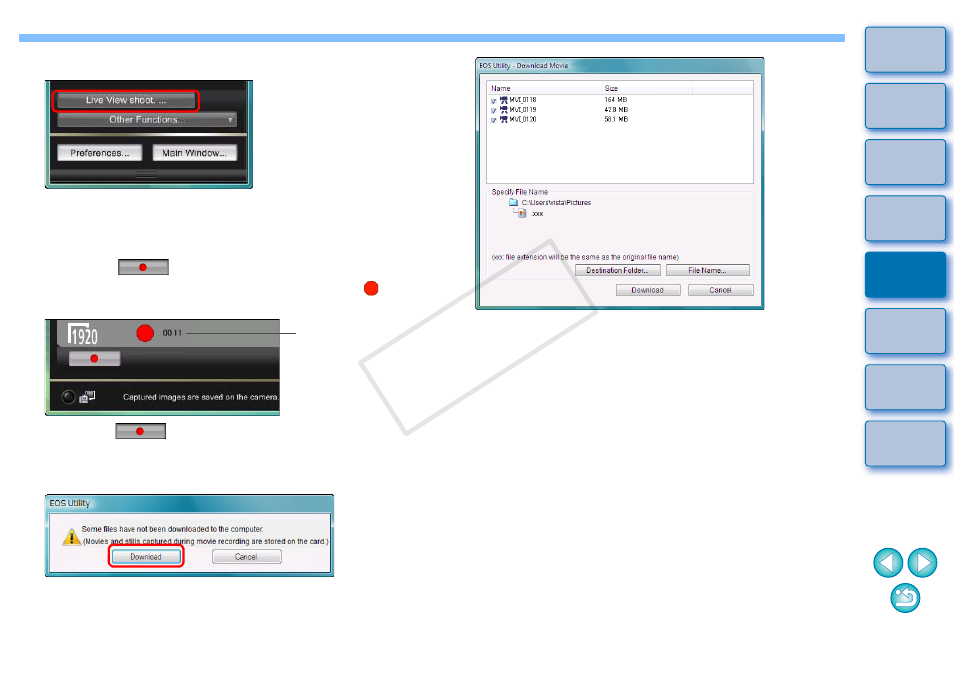The image size is (954, 674).
Task: Click the Destination Folder... button
Action: (618, 270)
